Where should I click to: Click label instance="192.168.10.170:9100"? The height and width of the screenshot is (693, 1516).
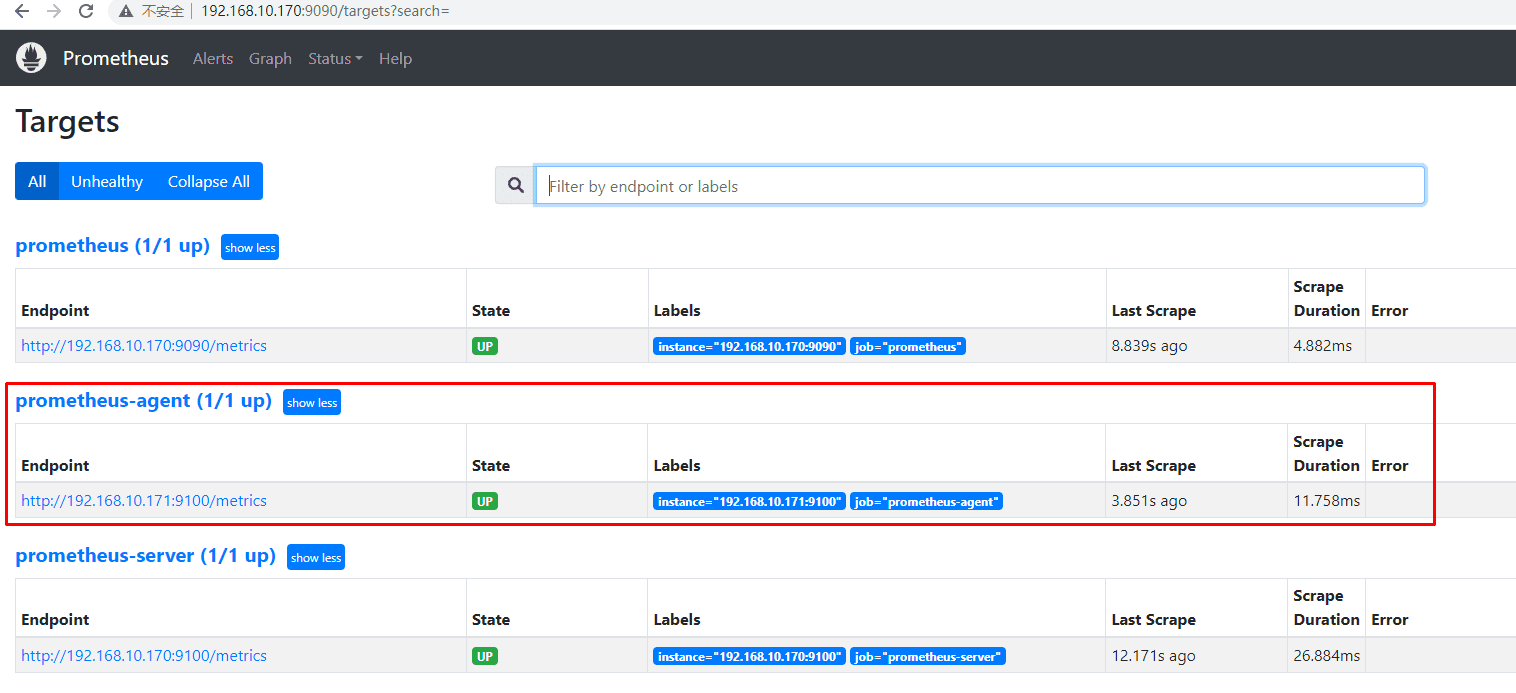750,657
